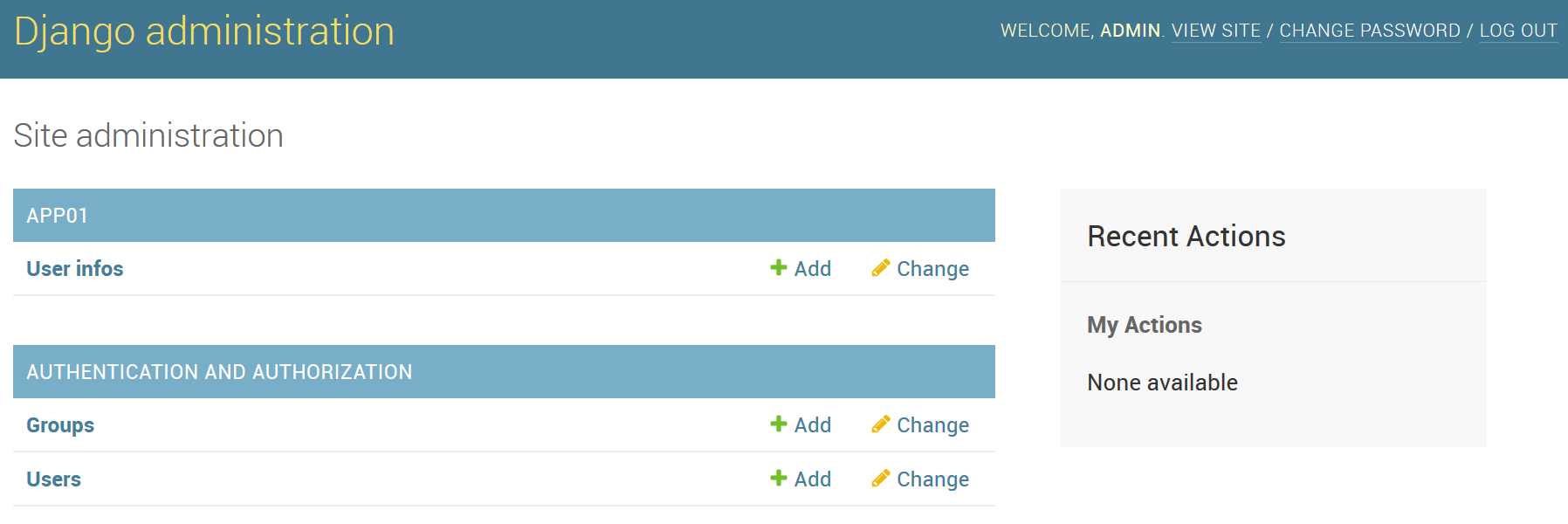Open the User infos model list
Viewport: 1568px width, 524px height.
75,269
